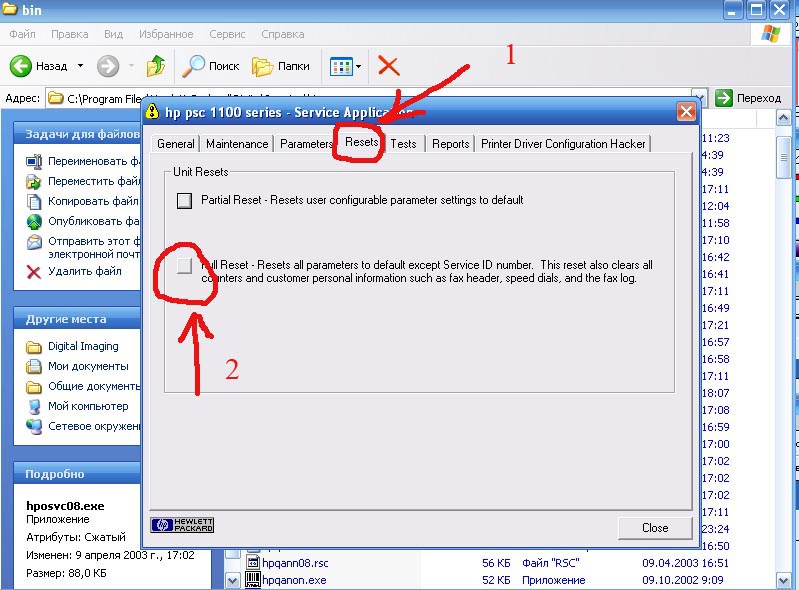
Task: Open the Forward button history dropdown arrow
Action: [x=131, y=66]
